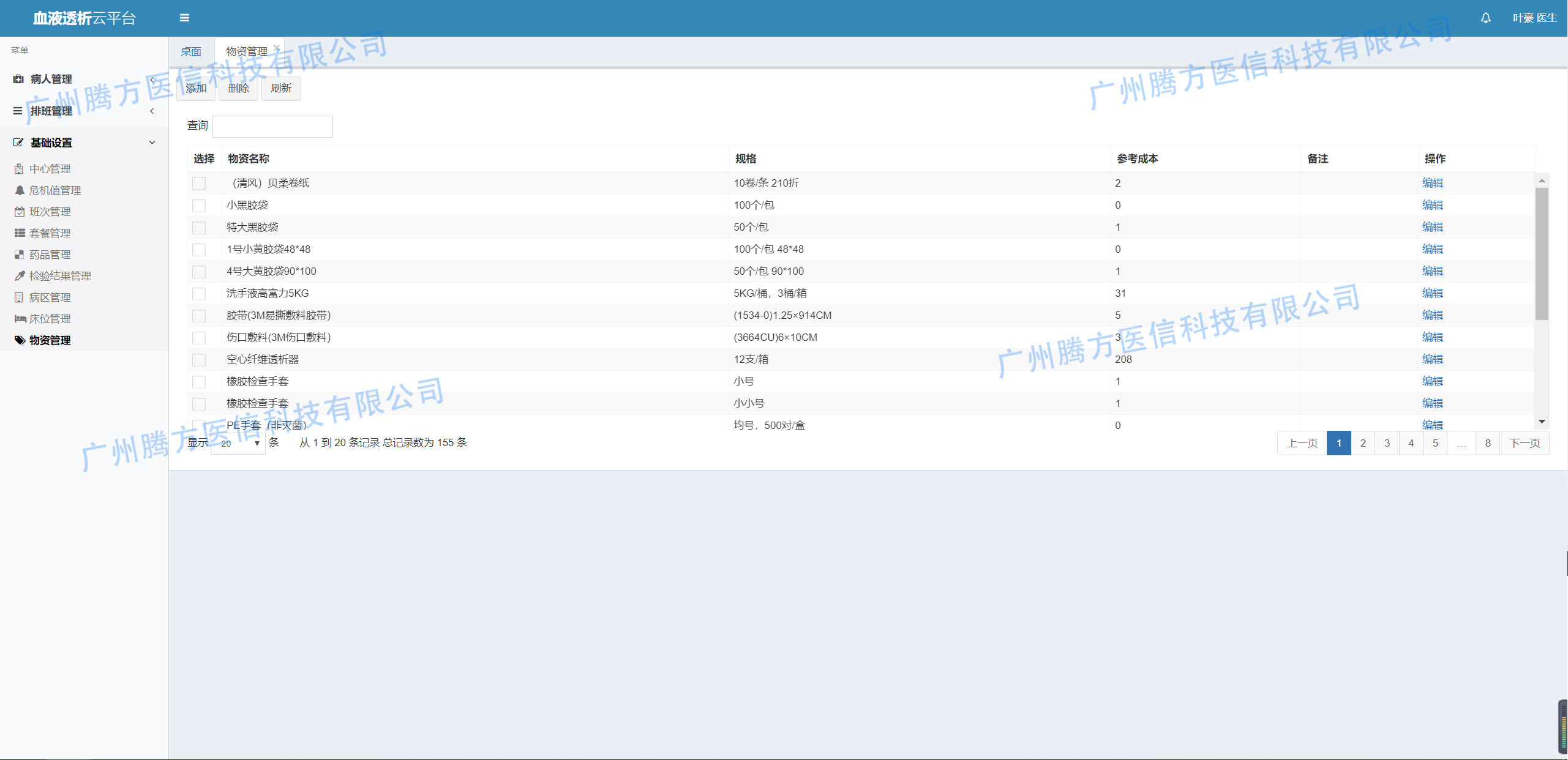Click the 病人管理 briefcase icon
The width and height of the screenshot is (1568, 760).
pyautogui.click(x=18, y=79)
